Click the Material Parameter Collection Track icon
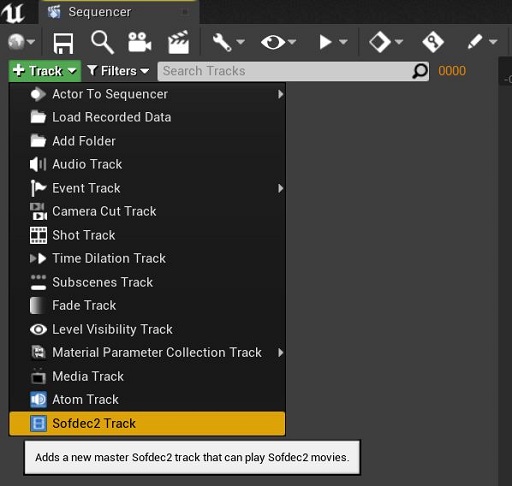The image size is (512, 486). point(38,353)
